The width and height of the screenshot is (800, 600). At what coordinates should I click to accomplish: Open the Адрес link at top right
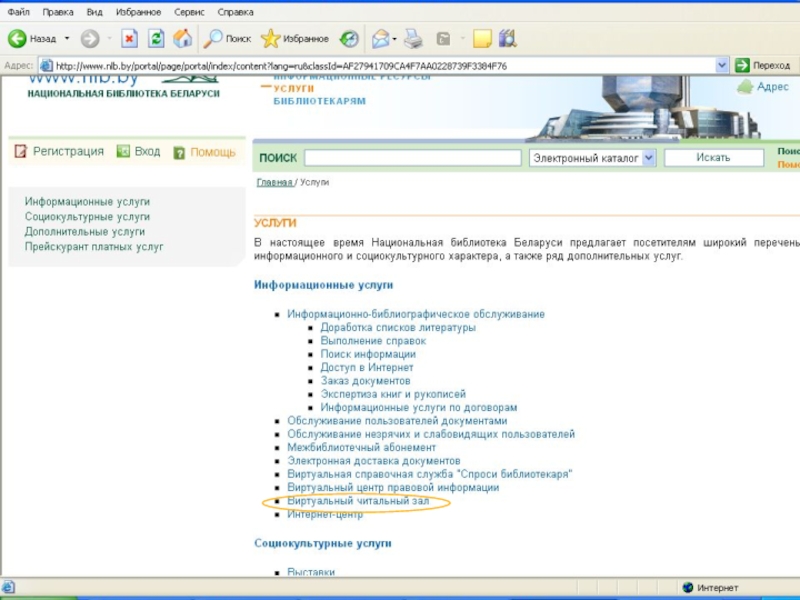pos(772,87)
